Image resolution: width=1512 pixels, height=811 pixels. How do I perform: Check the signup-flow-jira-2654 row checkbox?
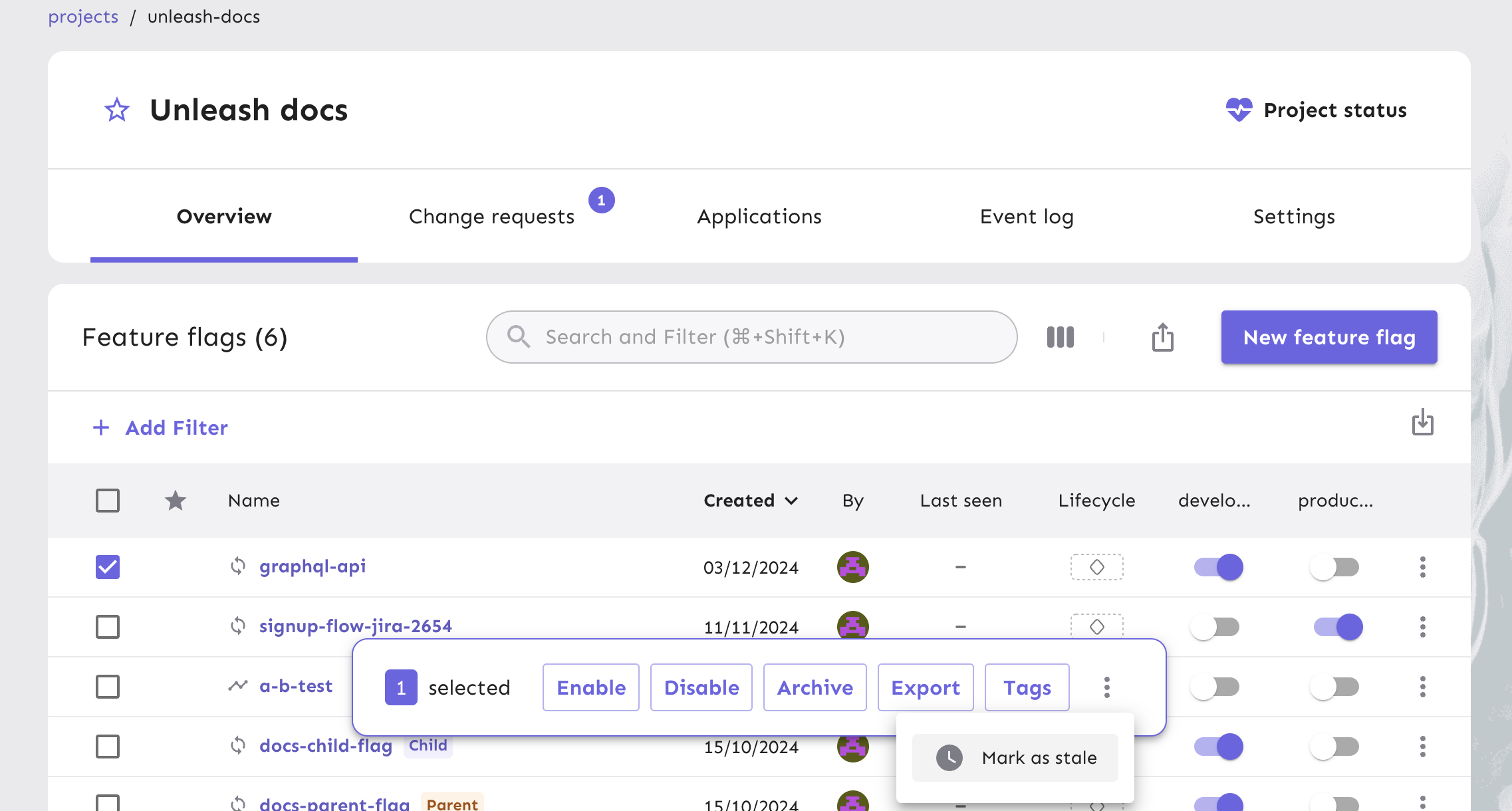[107, 627]
